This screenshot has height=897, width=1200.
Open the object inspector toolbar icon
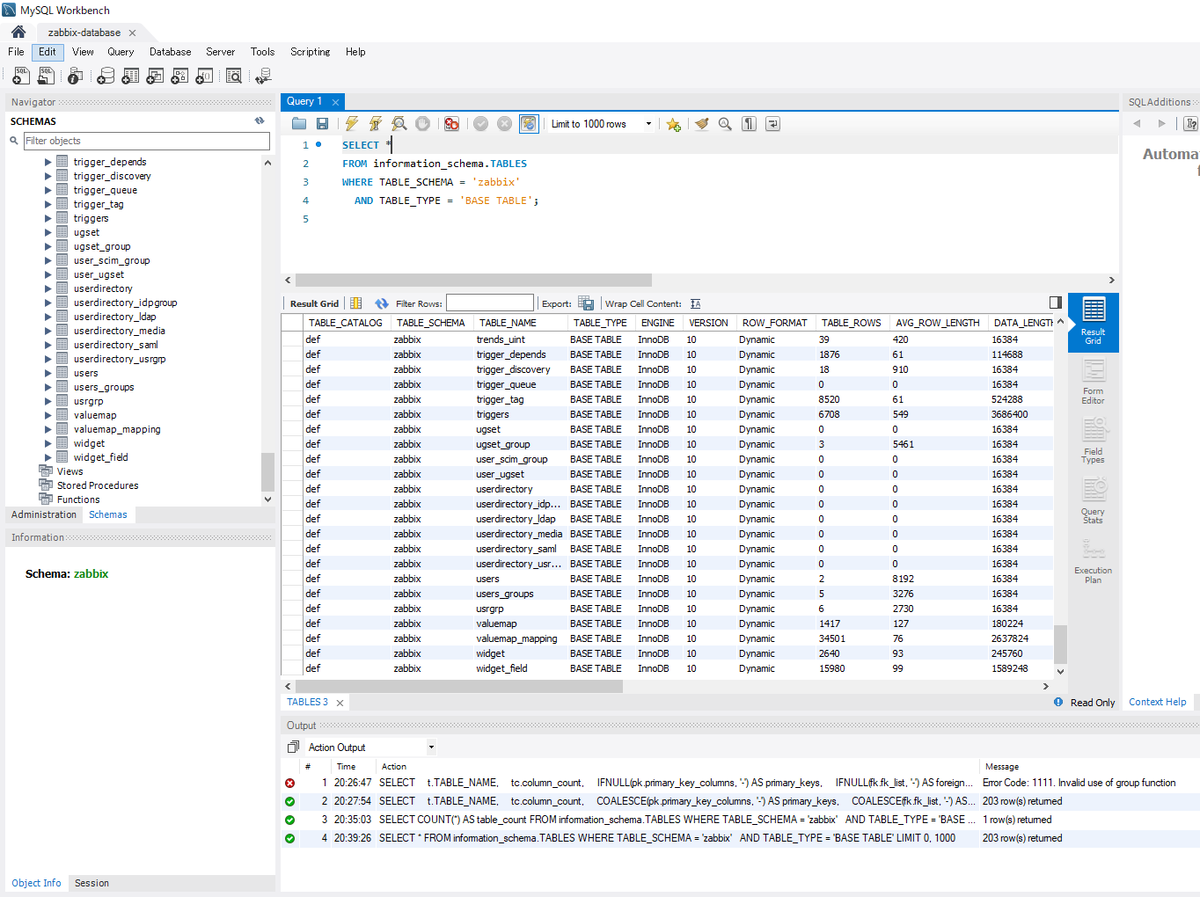click(x=75, y=75)
